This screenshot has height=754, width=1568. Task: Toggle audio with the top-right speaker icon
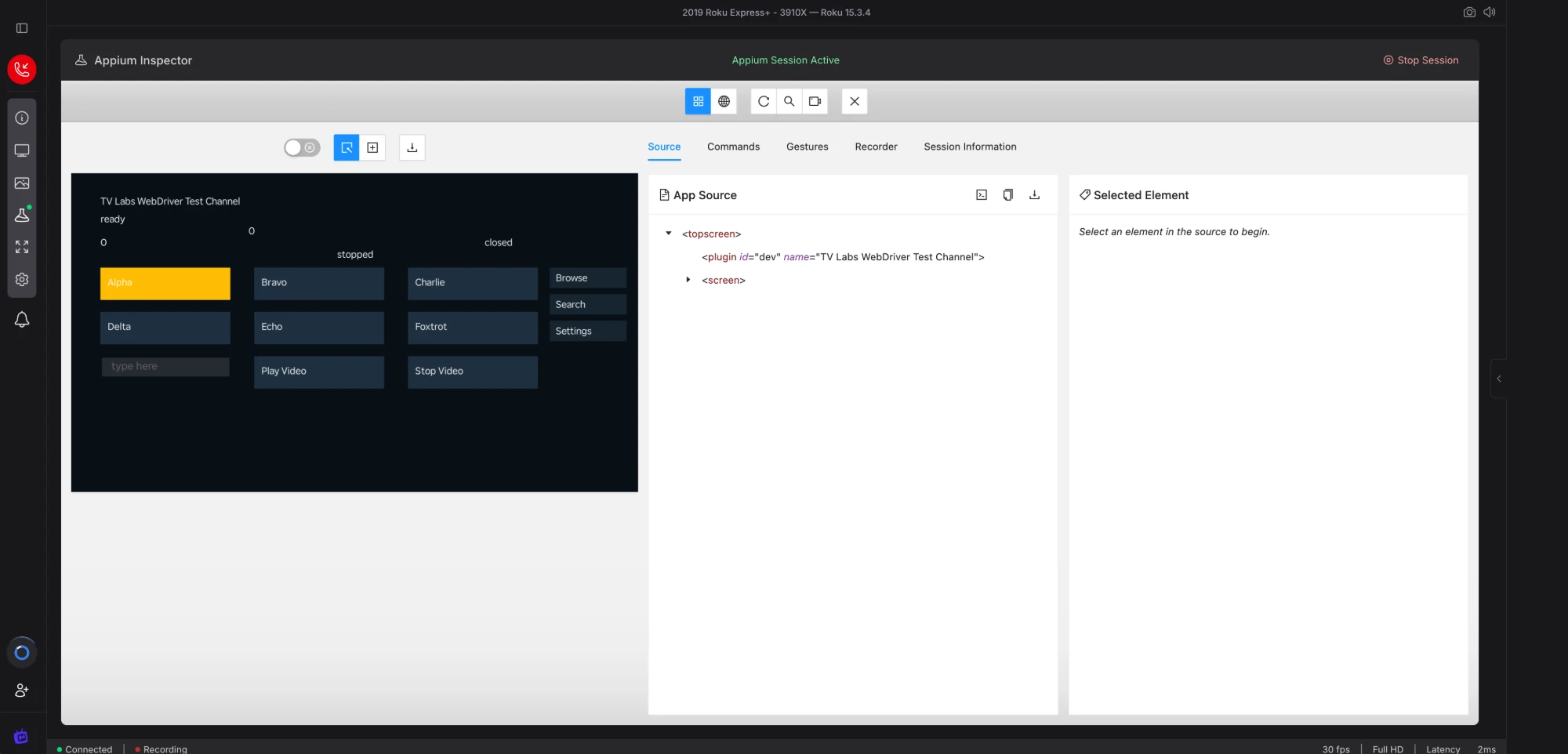(1490, 13)
